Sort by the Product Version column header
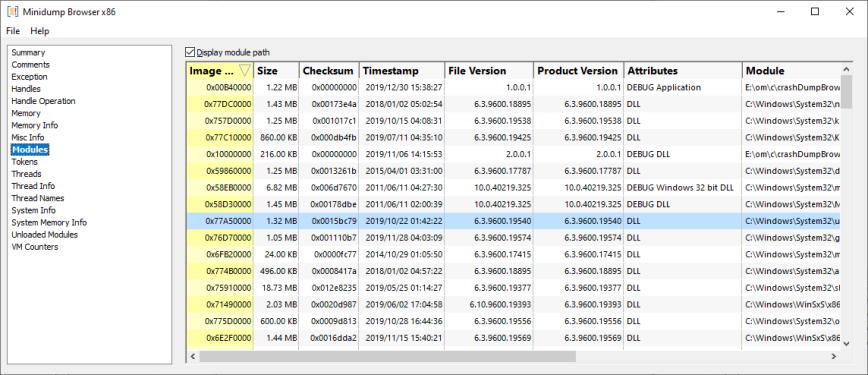This screenshot has width=868, height=375. (578, 71)
